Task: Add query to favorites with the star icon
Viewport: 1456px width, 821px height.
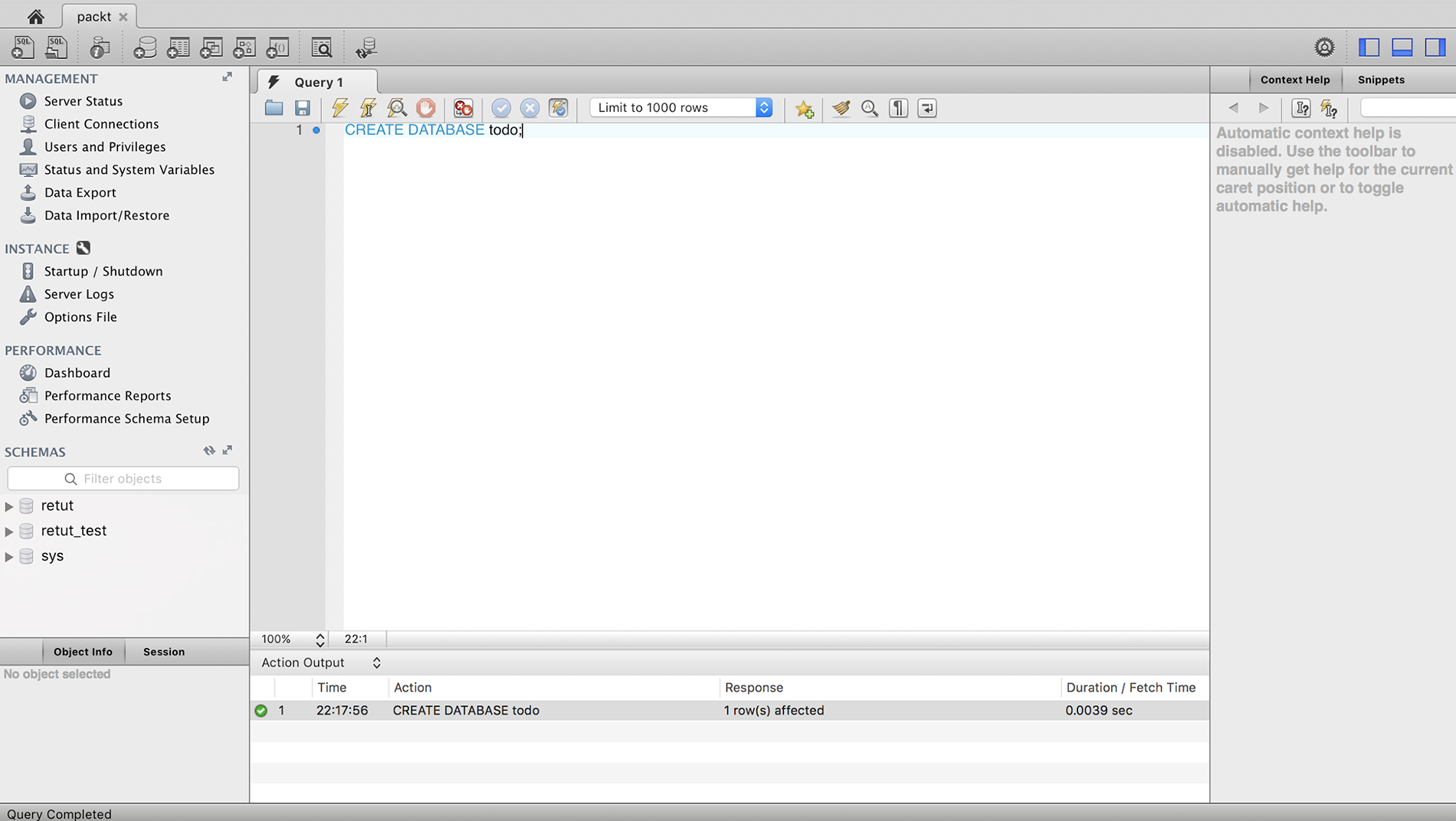Action: (804, 109)
